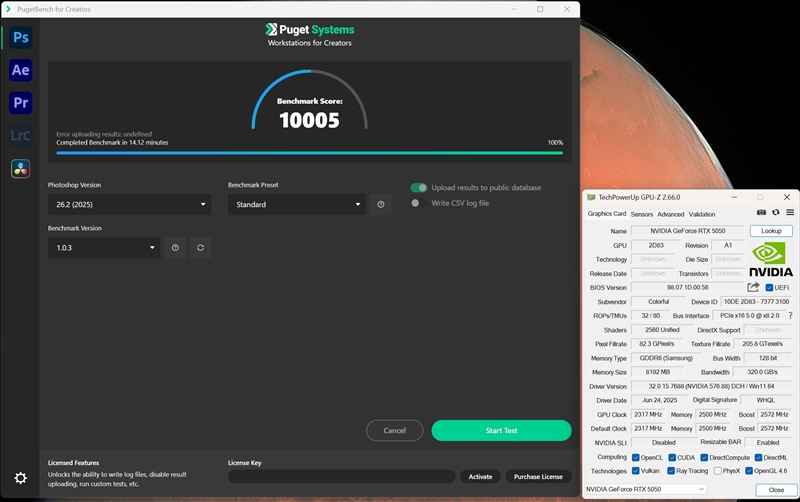Click the Driver Version field in GPU-Z
Viewport: 800px width, 502px height.
(711, 386)
